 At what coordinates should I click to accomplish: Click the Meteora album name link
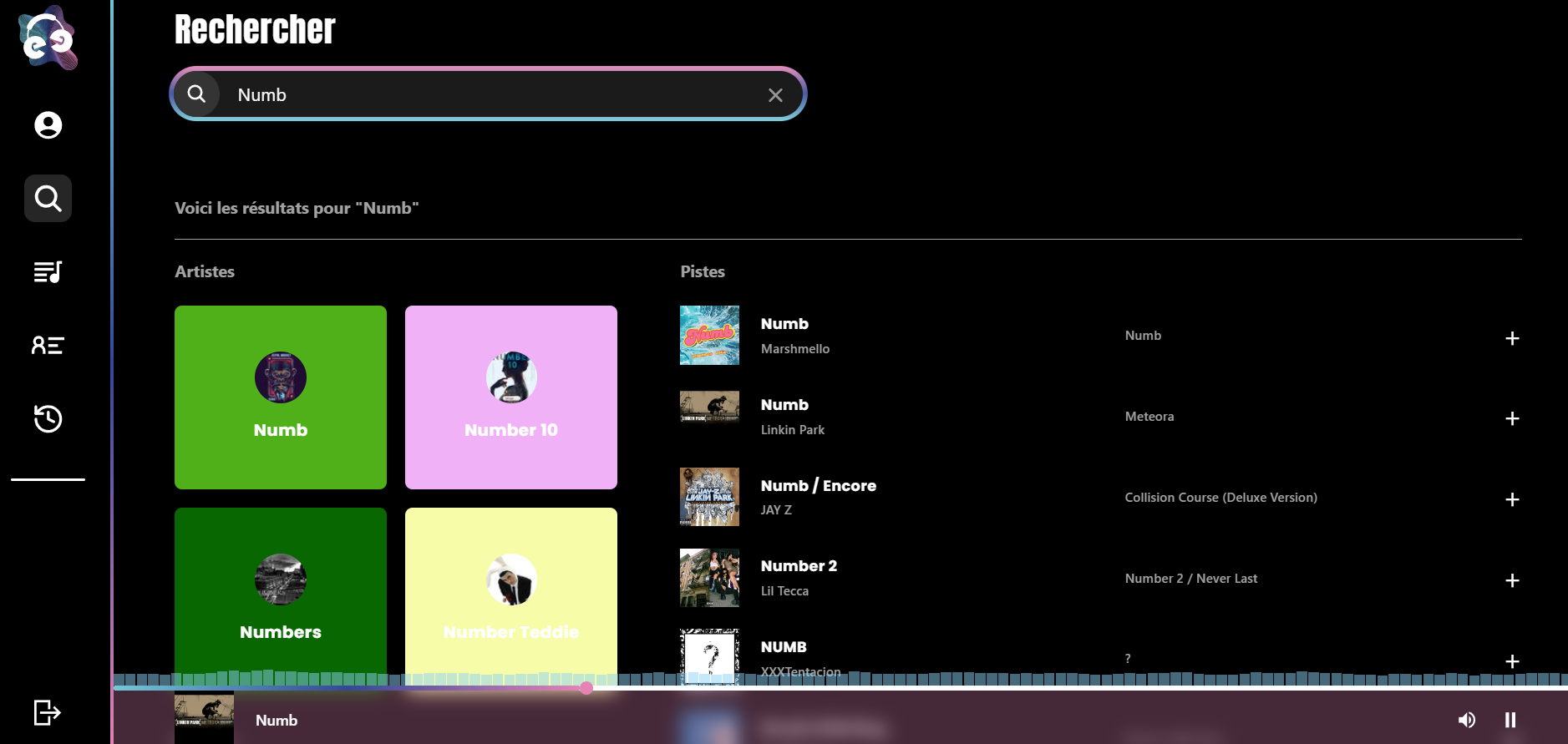[1149, 417]
